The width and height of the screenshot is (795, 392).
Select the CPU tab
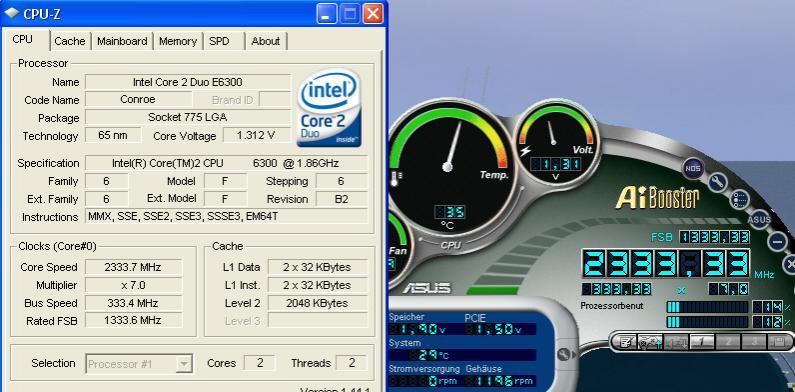click(23, 40)
